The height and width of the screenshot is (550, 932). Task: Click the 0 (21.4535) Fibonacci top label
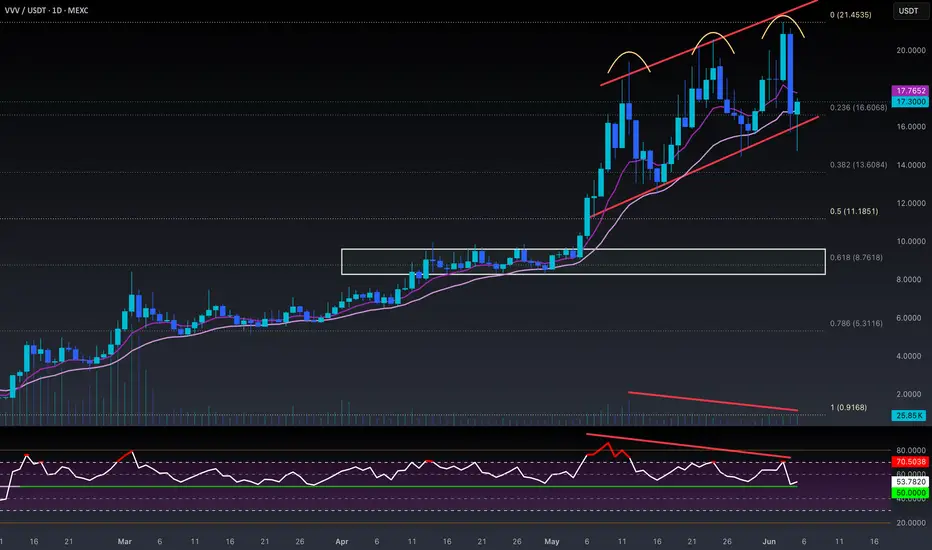coord(851,15)
